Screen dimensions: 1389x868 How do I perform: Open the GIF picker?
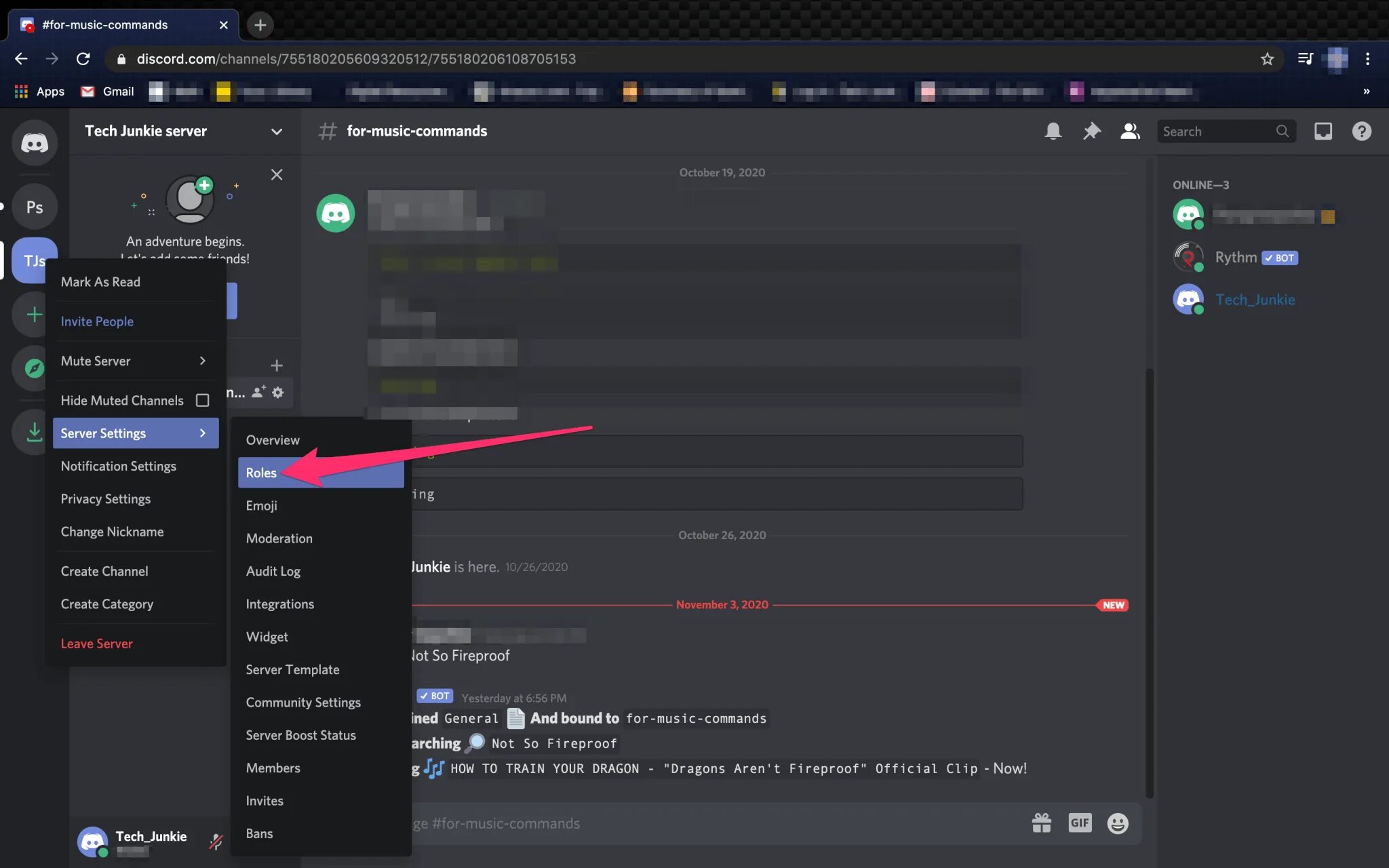[x=1080, y=823]
